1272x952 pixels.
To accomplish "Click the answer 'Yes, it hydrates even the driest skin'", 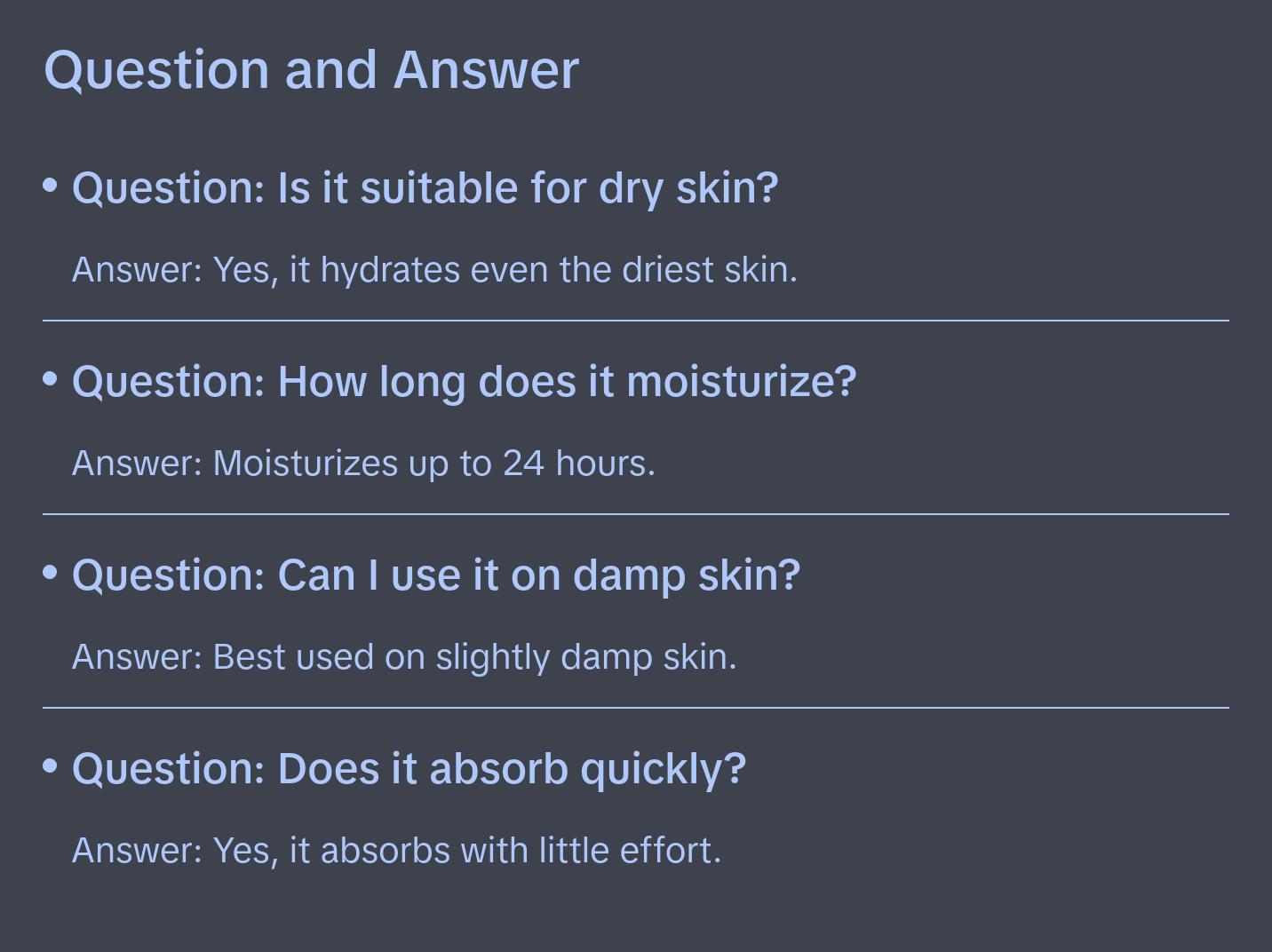I will [x=434, y=270].
